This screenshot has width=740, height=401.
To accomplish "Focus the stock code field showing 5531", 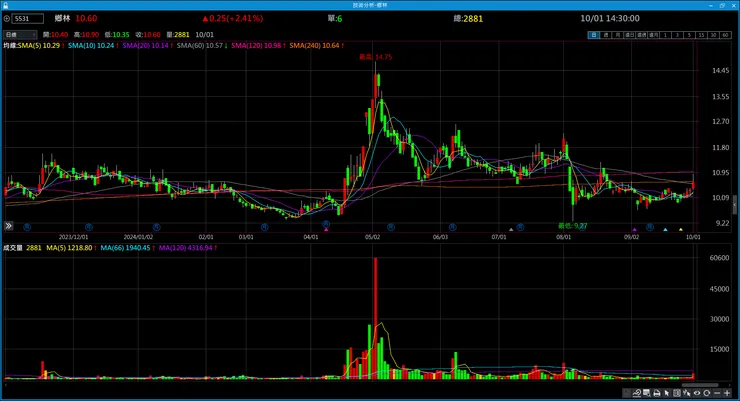I will [x=28, y=18].
